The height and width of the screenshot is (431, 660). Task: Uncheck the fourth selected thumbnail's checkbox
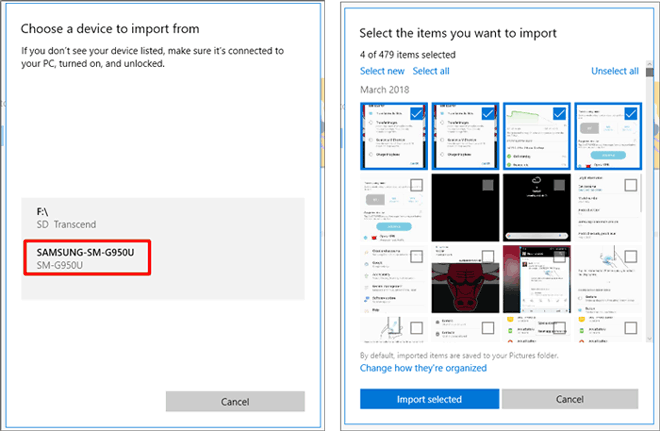630,113
